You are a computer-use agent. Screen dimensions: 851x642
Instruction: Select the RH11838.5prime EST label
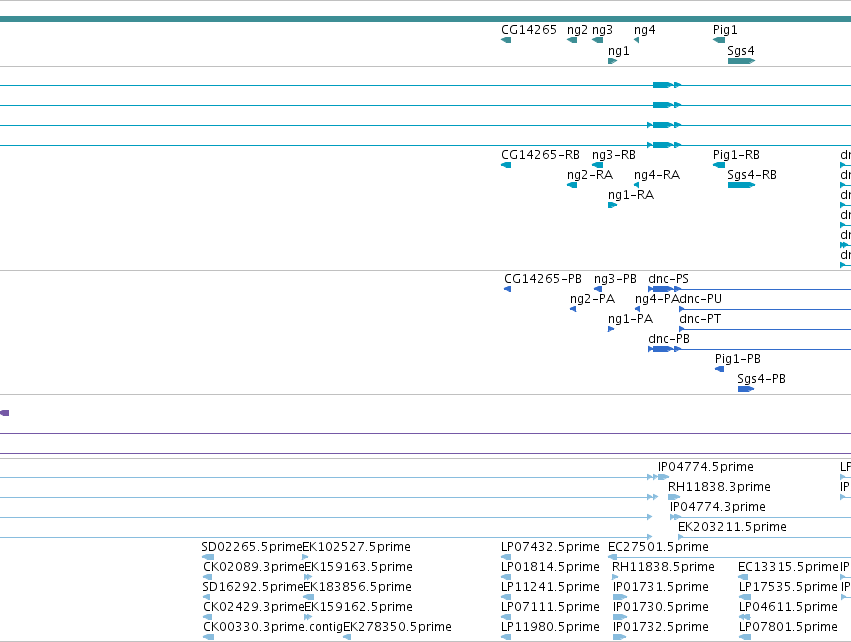click(663, 567)
